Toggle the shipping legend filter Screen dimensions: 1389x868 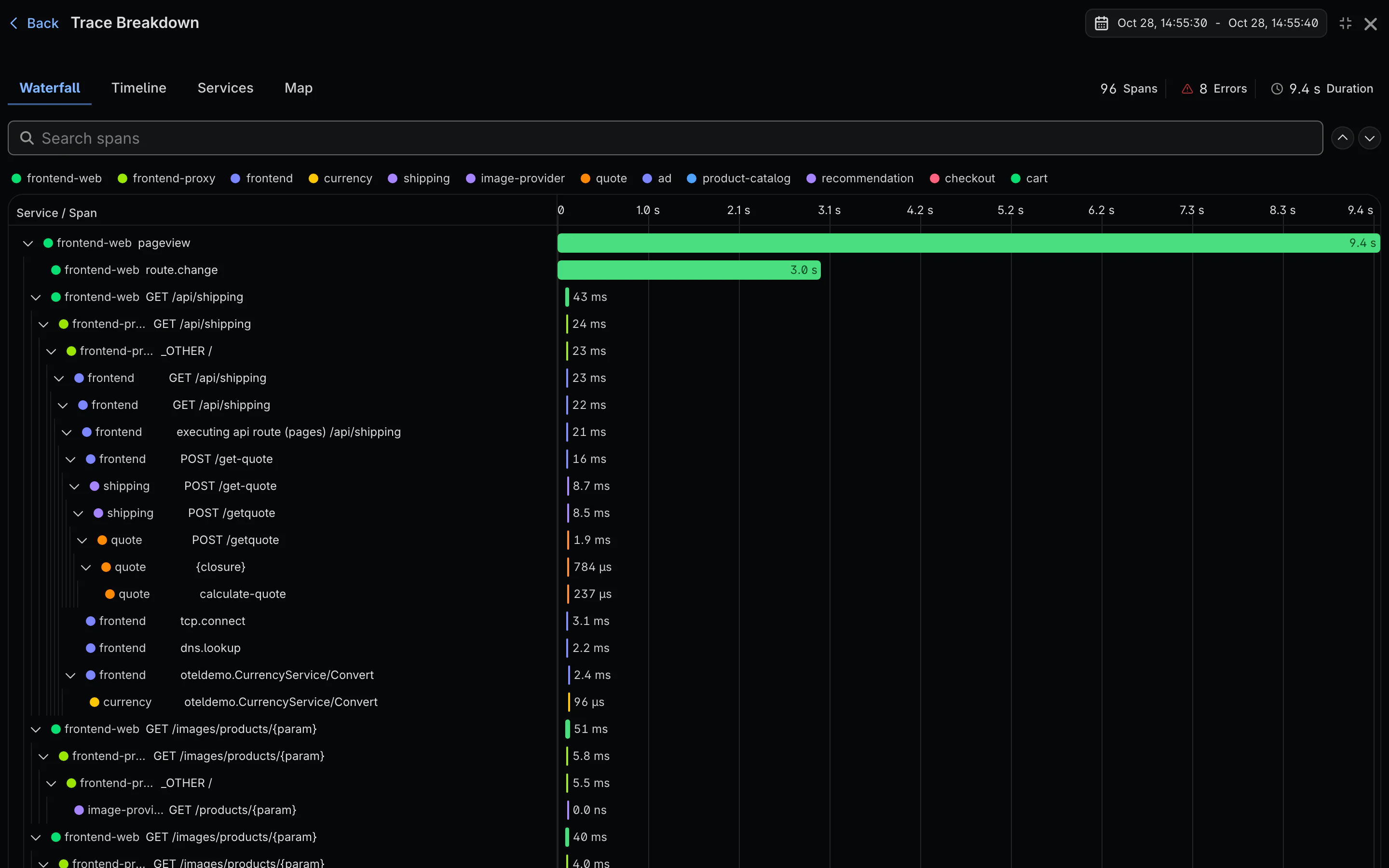tap(419, 178)
